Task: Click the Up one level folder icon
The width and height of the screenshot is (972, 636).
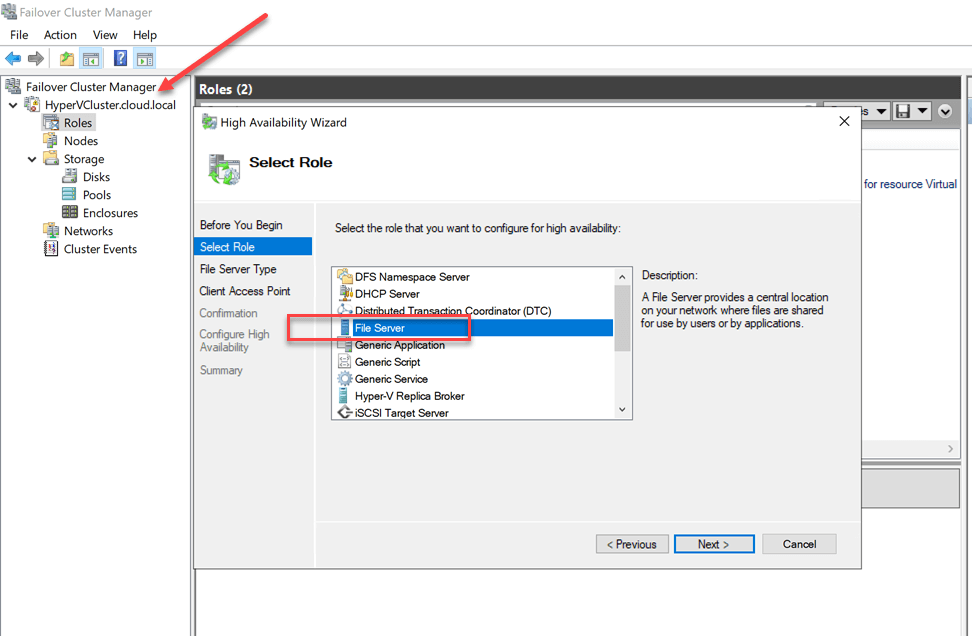Action: tap(66, 59)
